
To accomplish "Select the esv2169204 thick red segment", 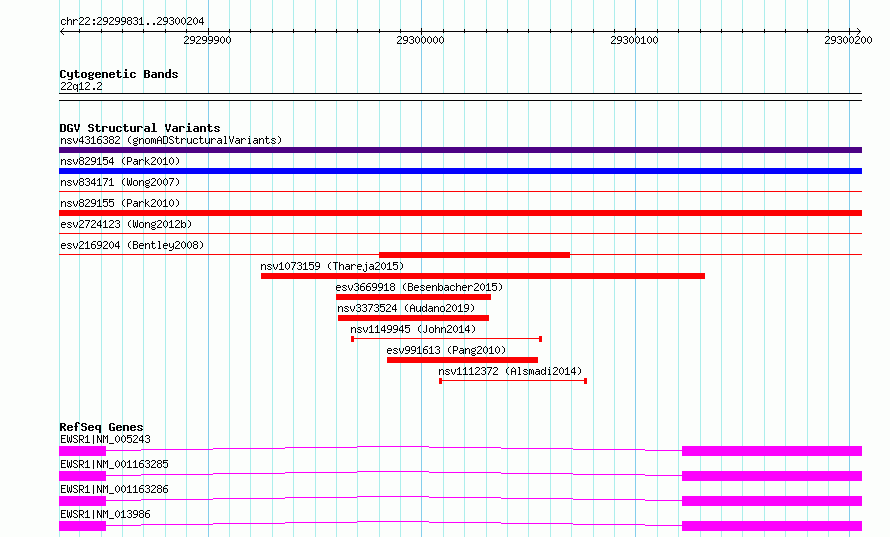I will click(x=475, y=255).
